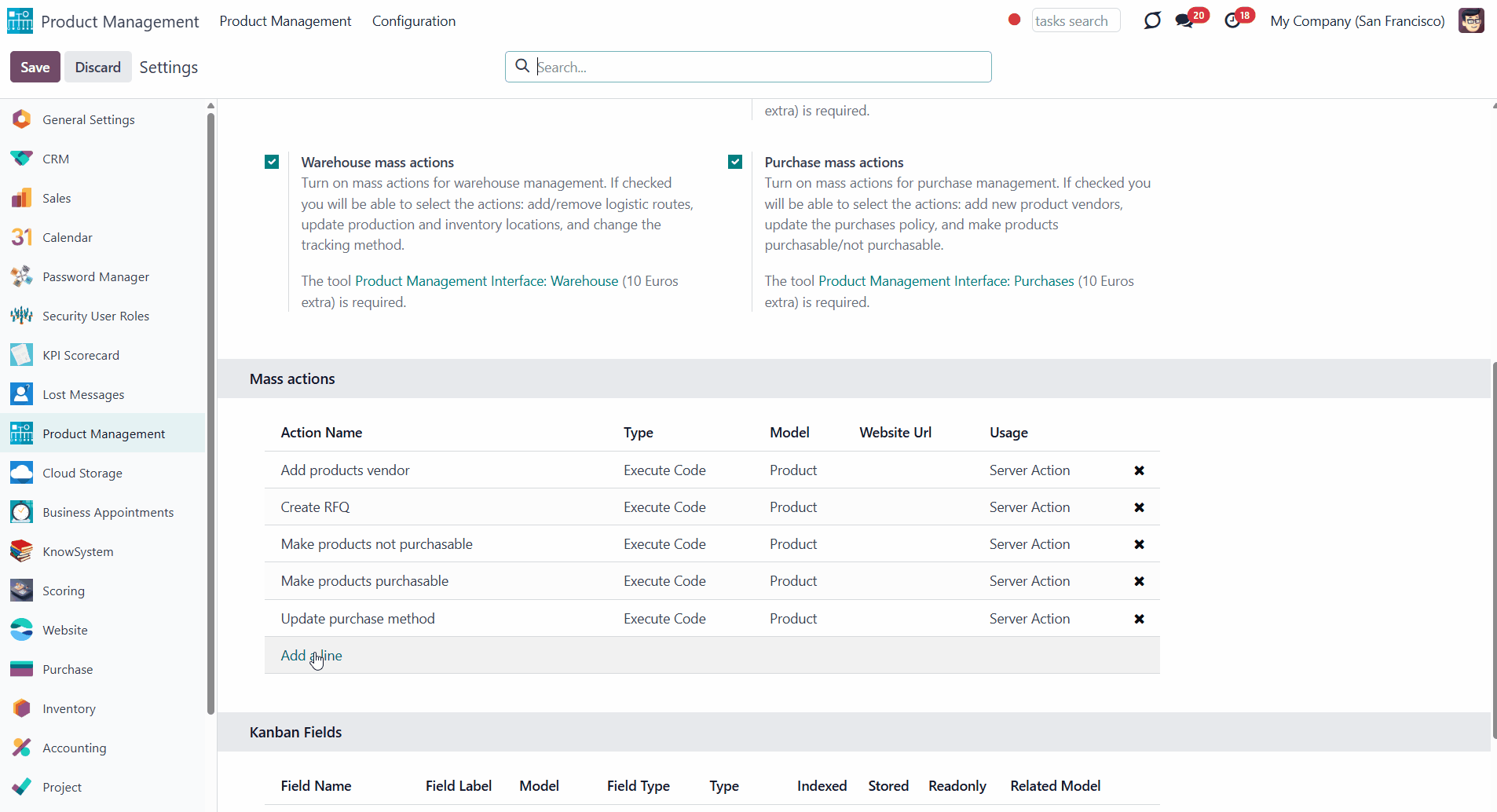This screenshot has height=812, width=1497.
Task: Switch to Sales settings label
Action: tap(57, 198)
